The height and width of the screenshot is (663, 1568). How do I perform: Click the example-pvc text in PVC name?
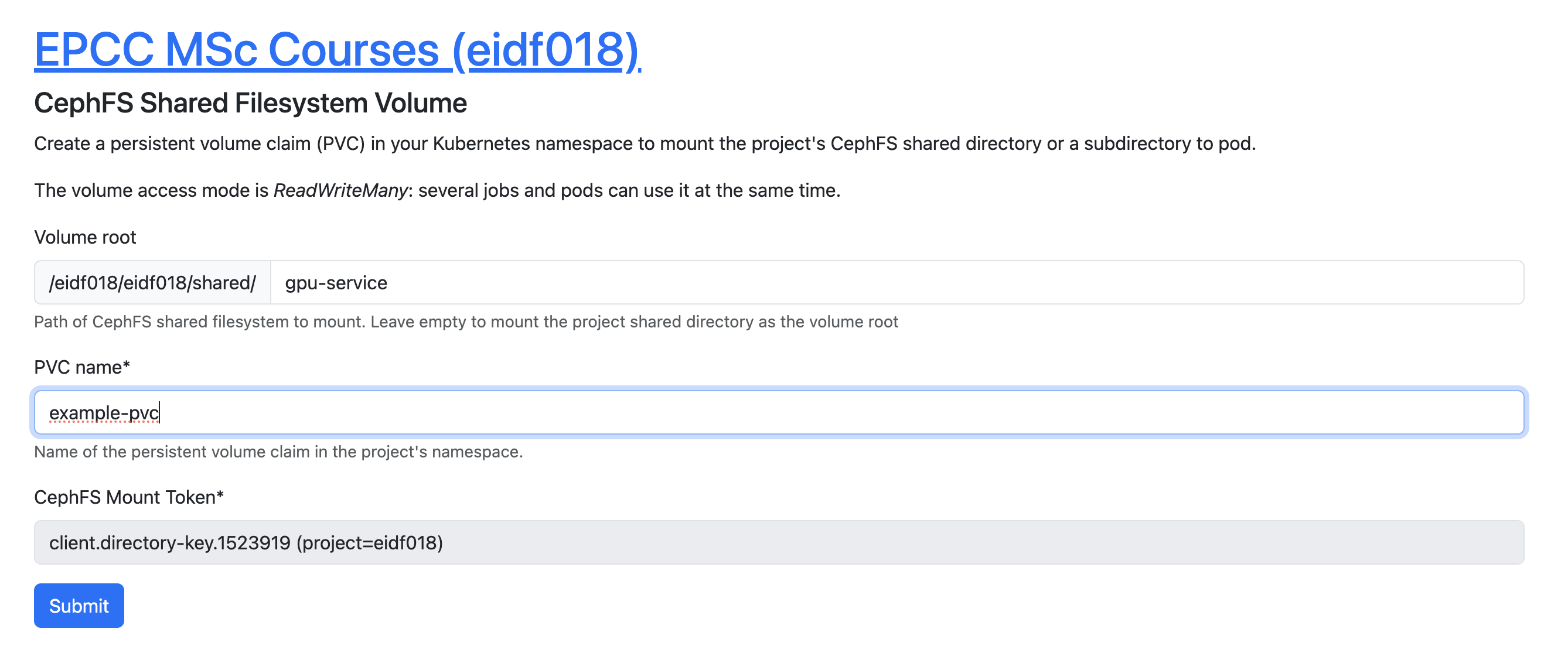pos(104,413)
